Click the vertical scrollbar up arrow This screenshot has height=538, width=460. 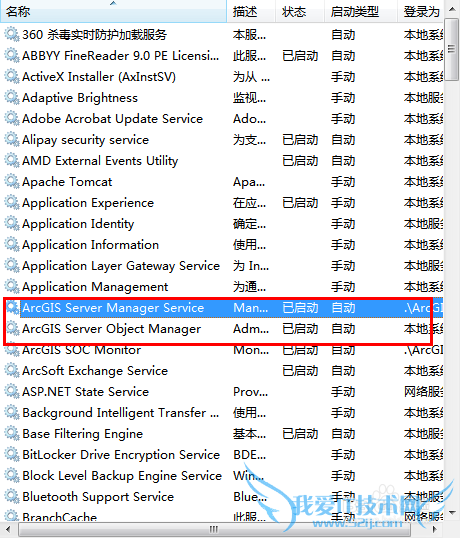click(x=452, y=9)
